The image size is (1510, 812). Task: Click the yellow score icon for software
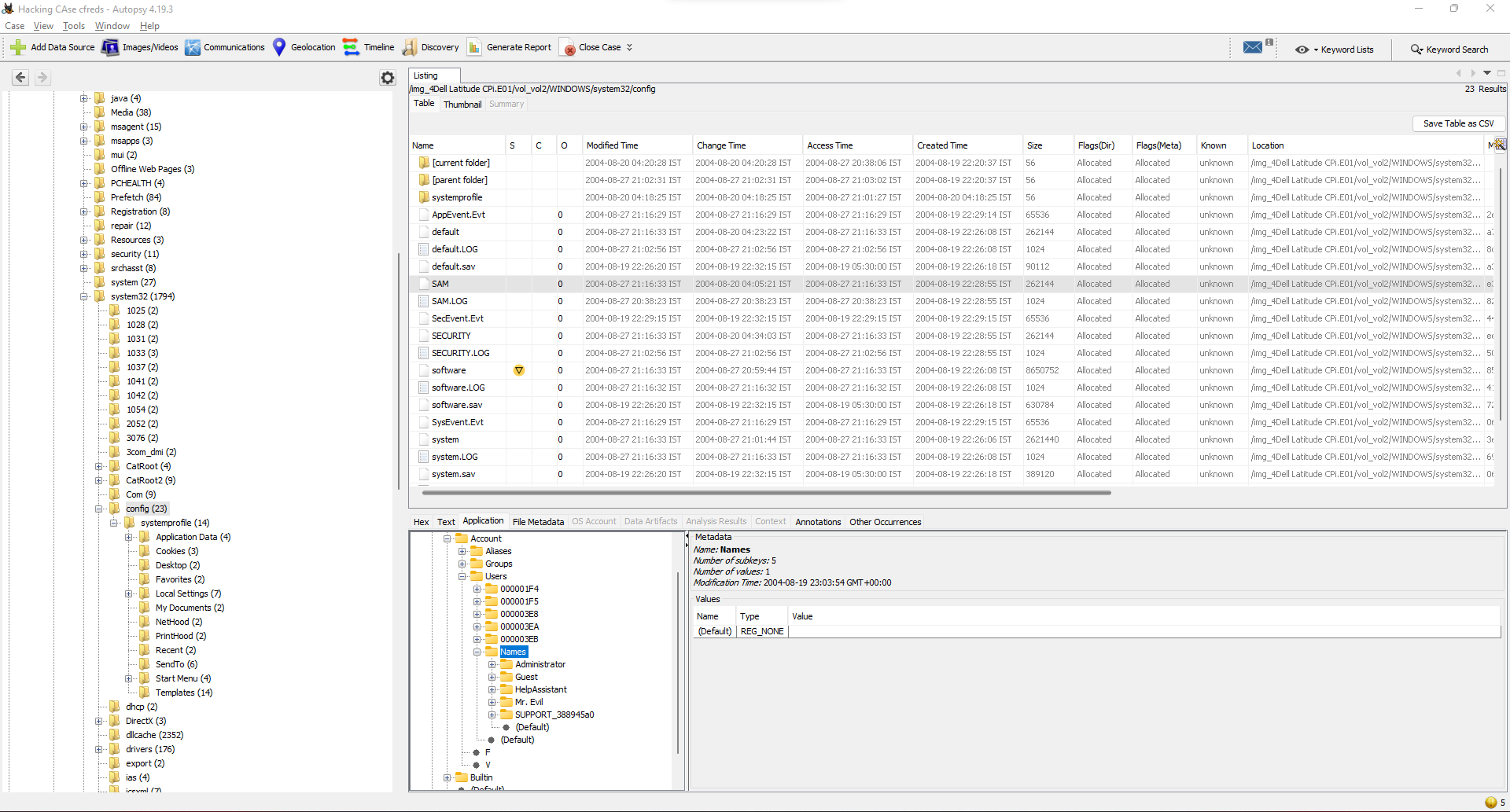[519, 370]
